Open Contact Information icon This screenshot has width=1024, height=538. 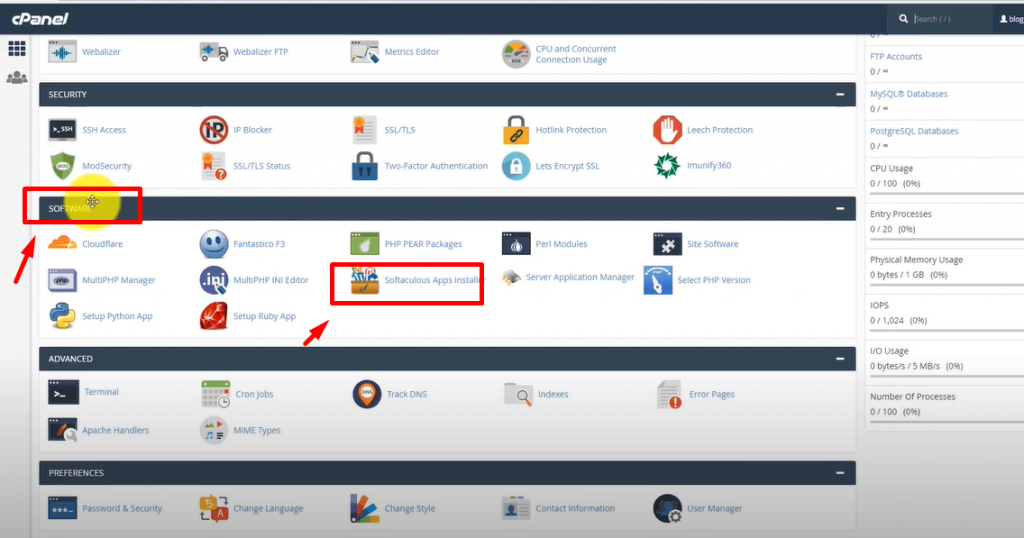(x=516, y=509)
